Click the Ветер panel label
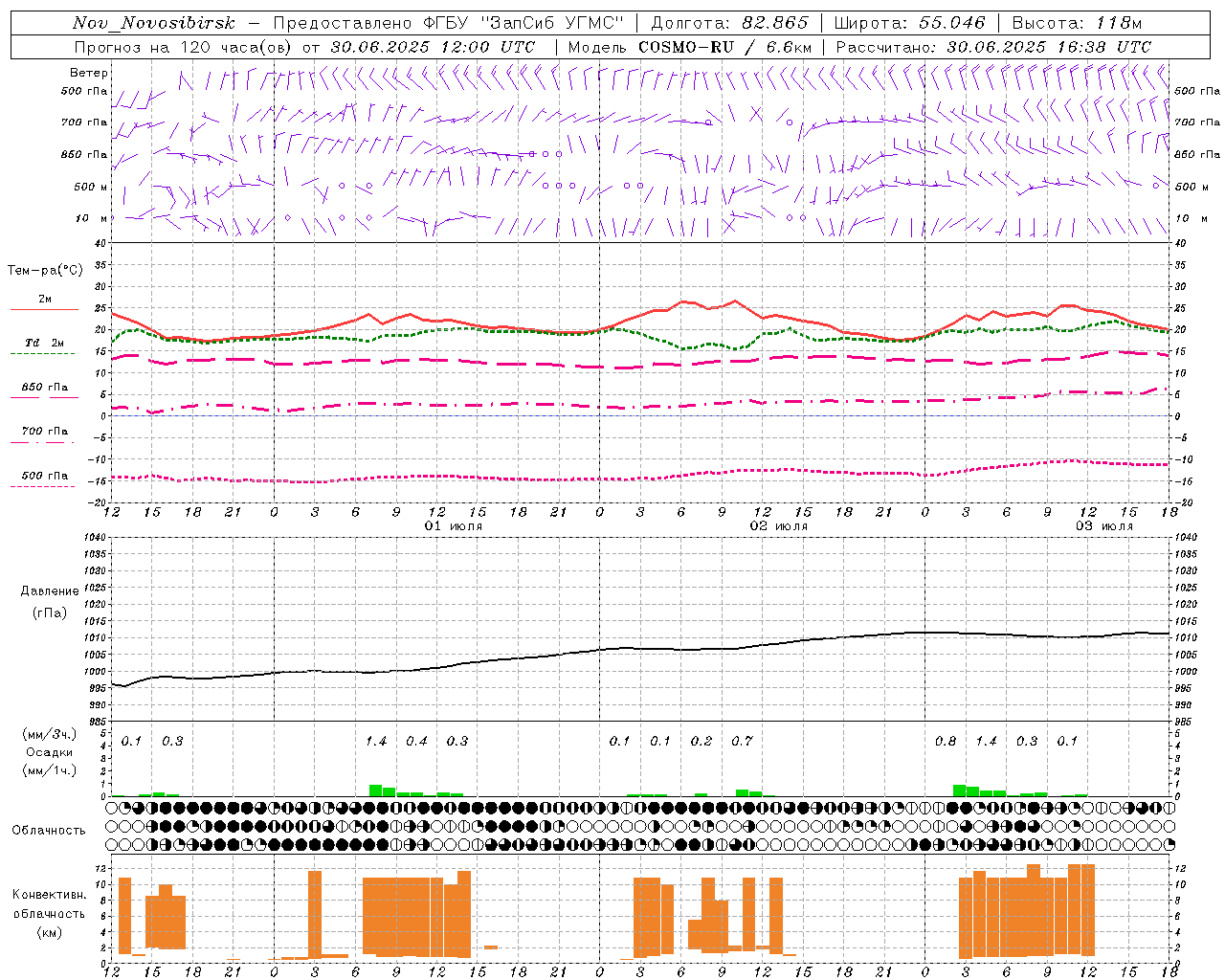This screenshot has height=980, width=1225. 89,73
